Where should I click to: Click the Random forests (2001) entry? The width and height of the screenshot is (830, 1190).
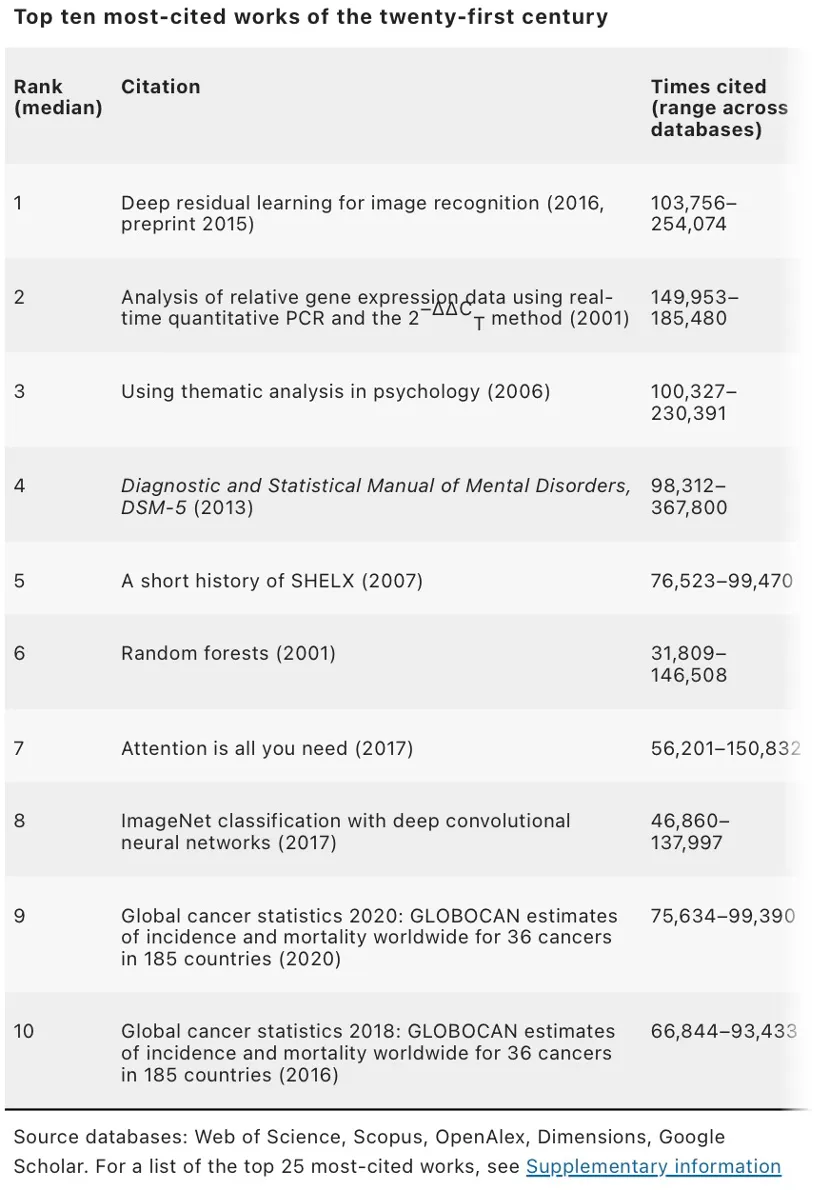(228, 653)
